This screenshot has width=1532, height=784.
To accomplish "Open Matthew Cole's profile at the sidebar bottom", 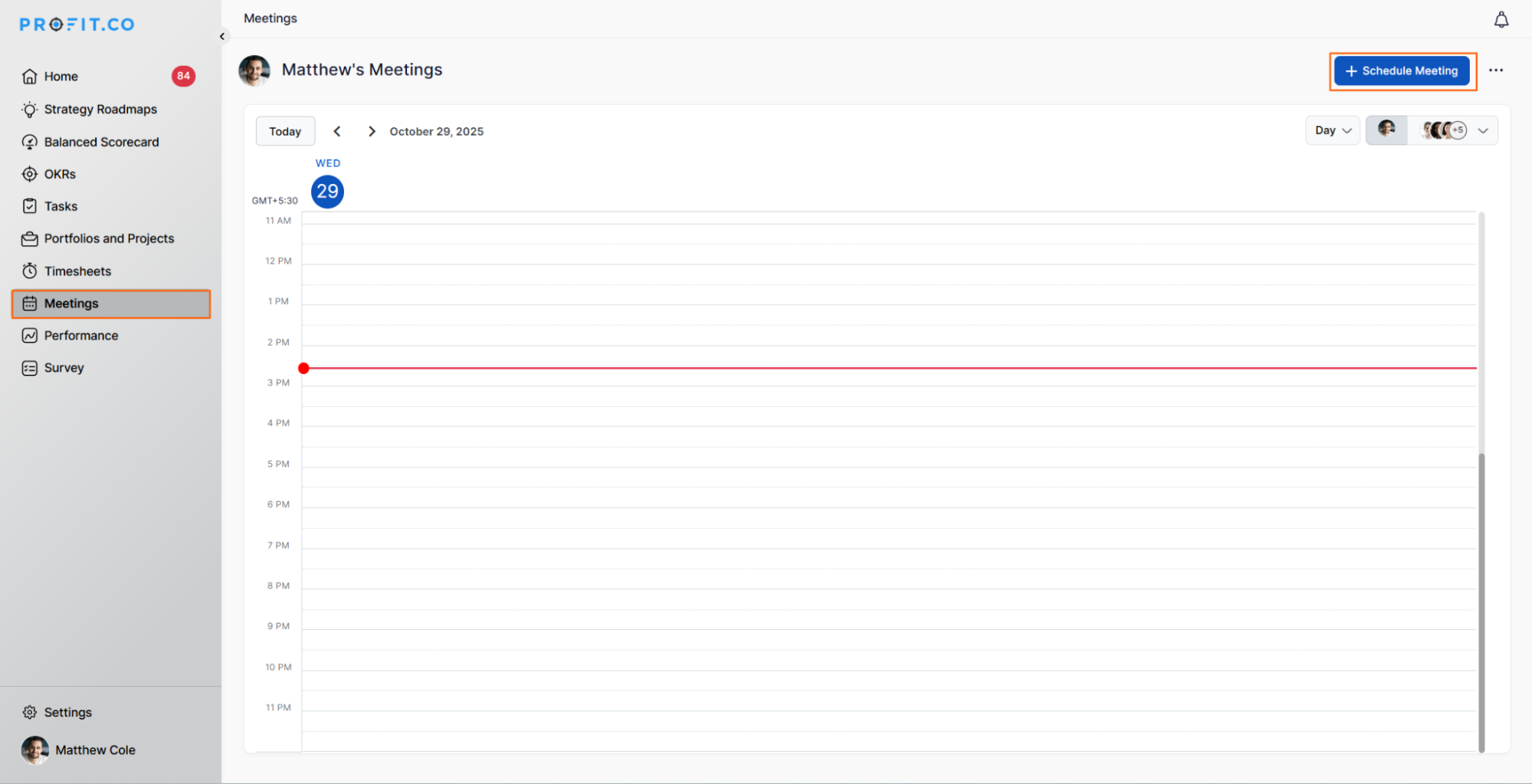I will point(78,750).
